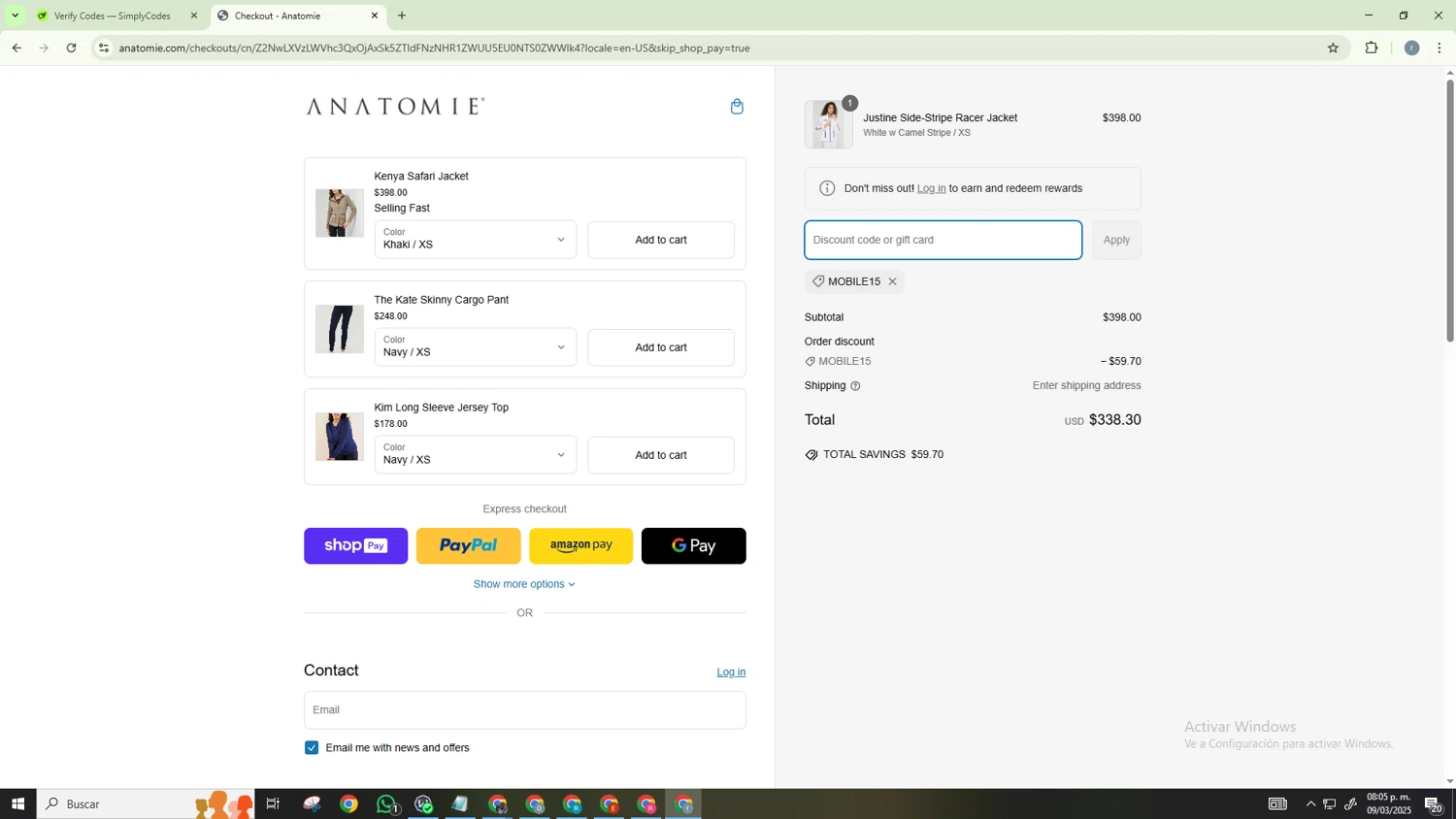Click Kenya Safari Jacket thumbnail
1456x819 pixels.
340,213
